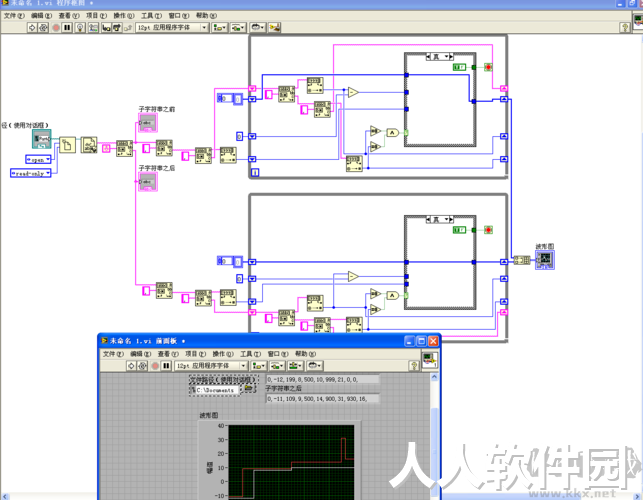This screenshot has height=500, width=643.
Task: Click the Step Out debugging icon
Action: [x=128, y=27]
